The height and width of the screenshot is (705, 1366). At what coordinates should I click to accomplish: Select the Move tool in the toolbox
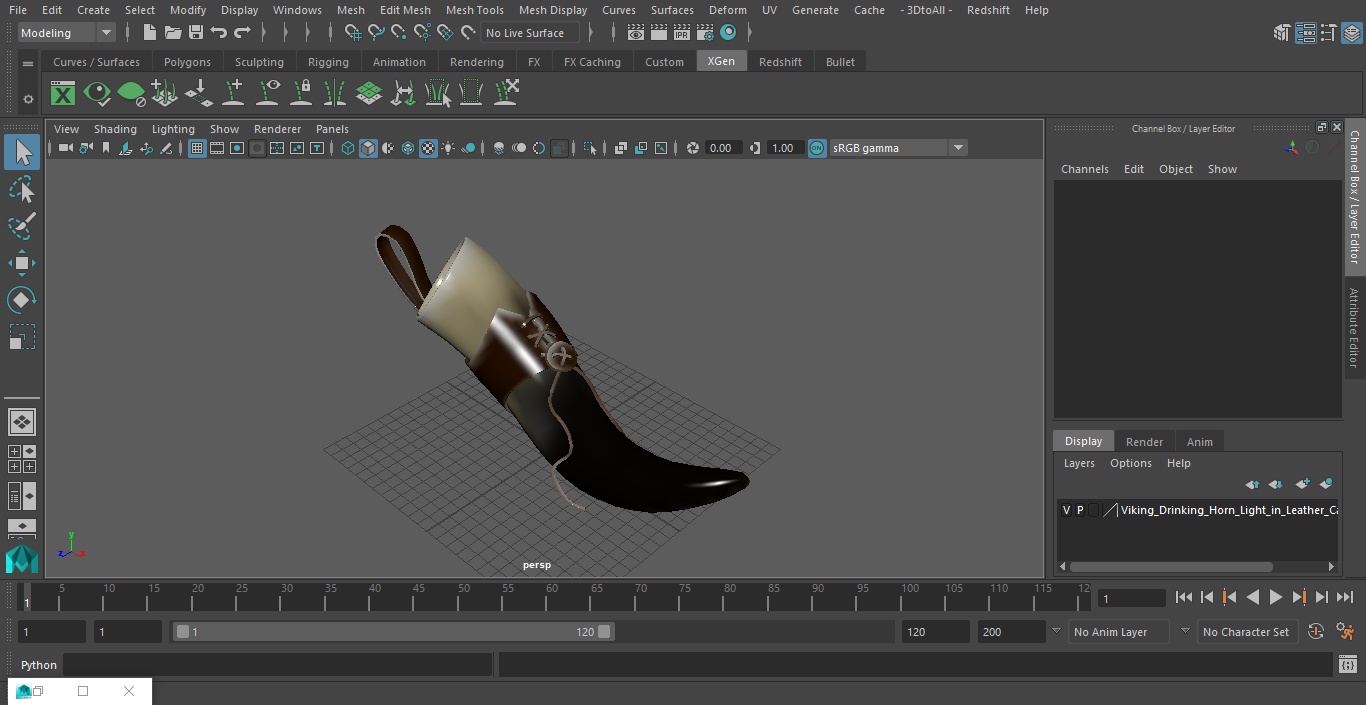pyautogui.click(x=22, y=264)
